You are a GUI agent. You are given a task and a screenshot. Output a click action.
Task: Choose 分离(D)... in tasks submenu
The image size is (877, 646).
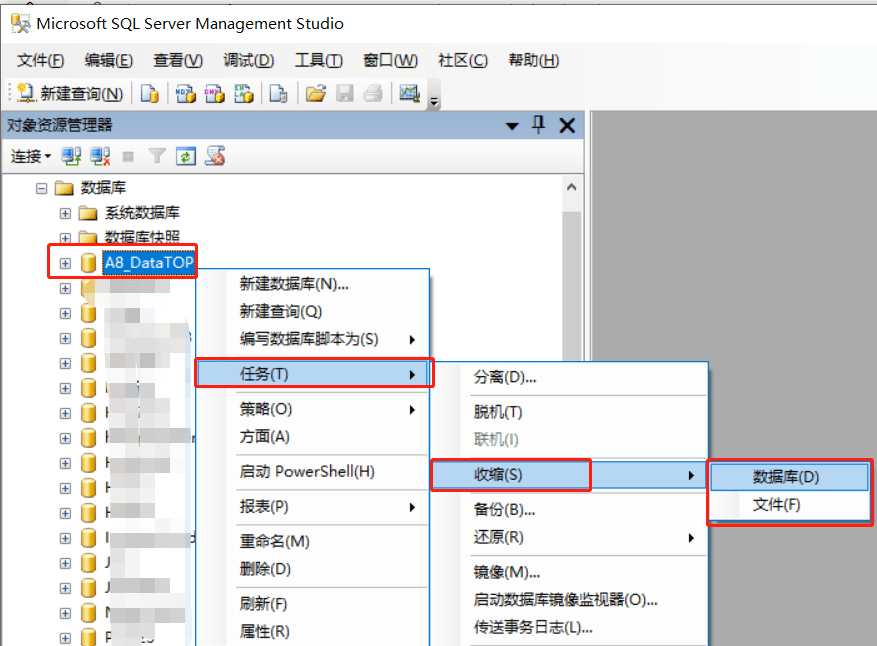click(x=569, y=378)
